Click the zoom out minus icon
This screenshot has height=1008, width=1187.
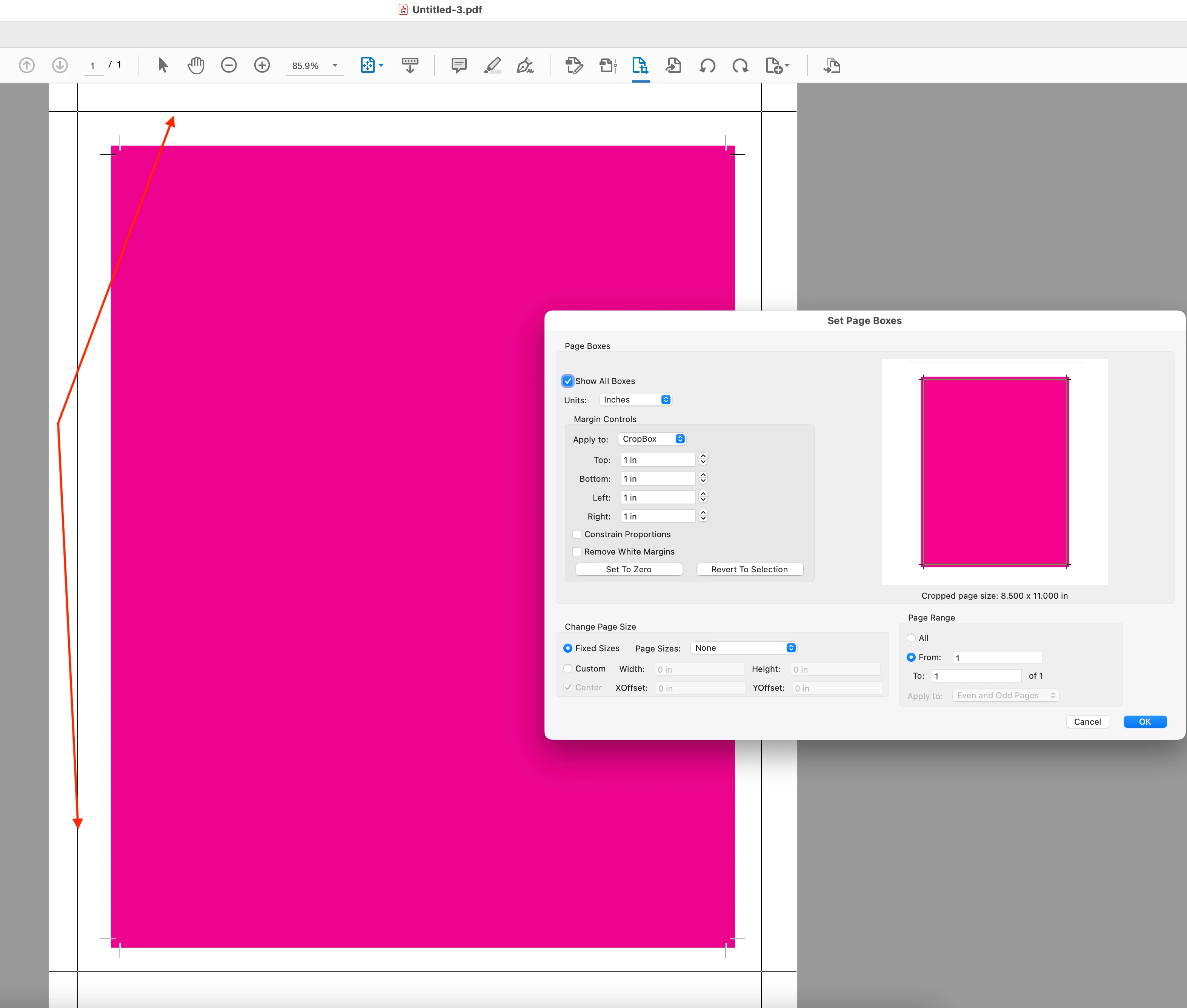[x=229, y=65]
